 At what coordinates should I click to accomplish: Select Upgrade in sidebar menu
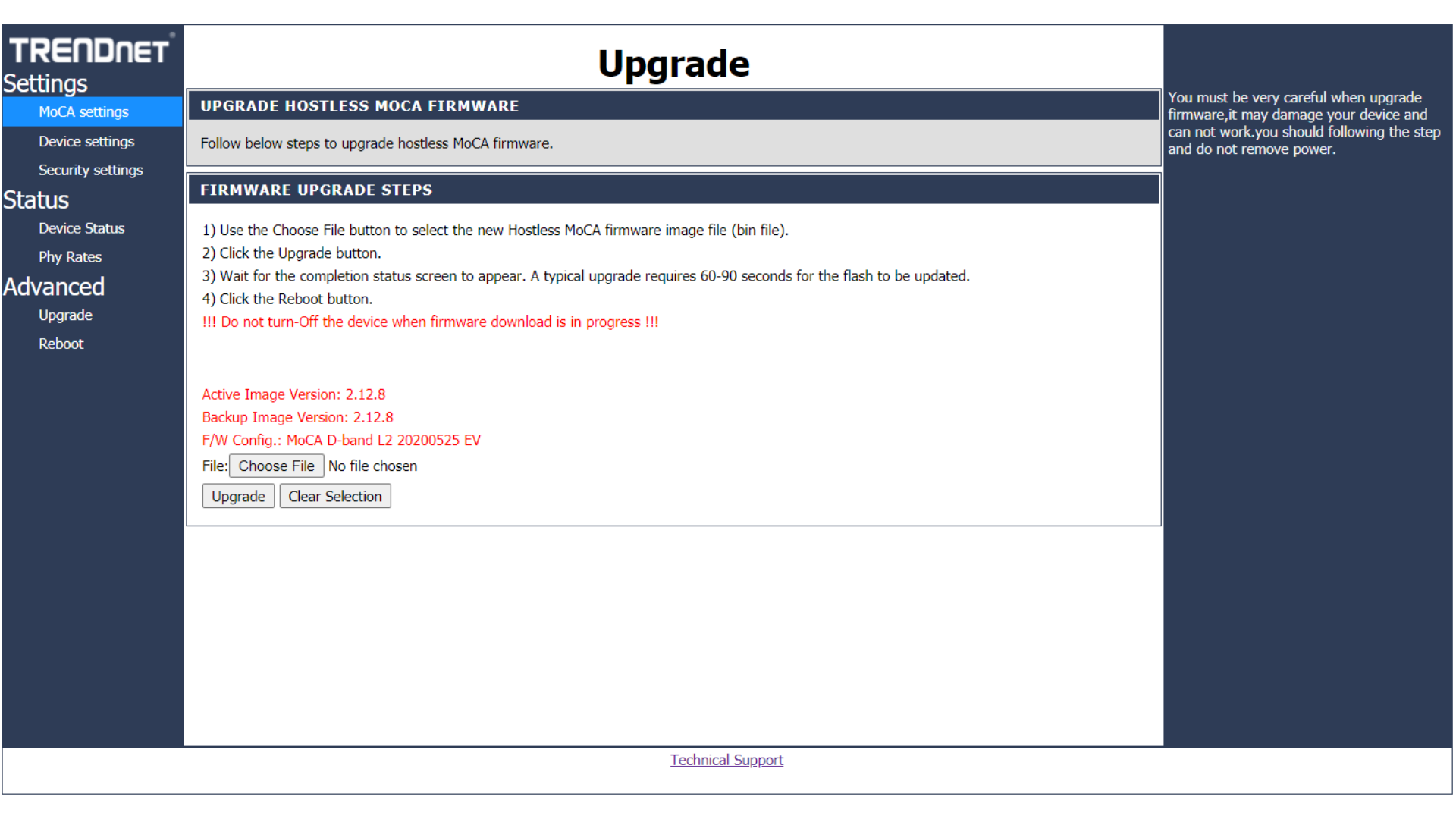[x=65, y=315]
